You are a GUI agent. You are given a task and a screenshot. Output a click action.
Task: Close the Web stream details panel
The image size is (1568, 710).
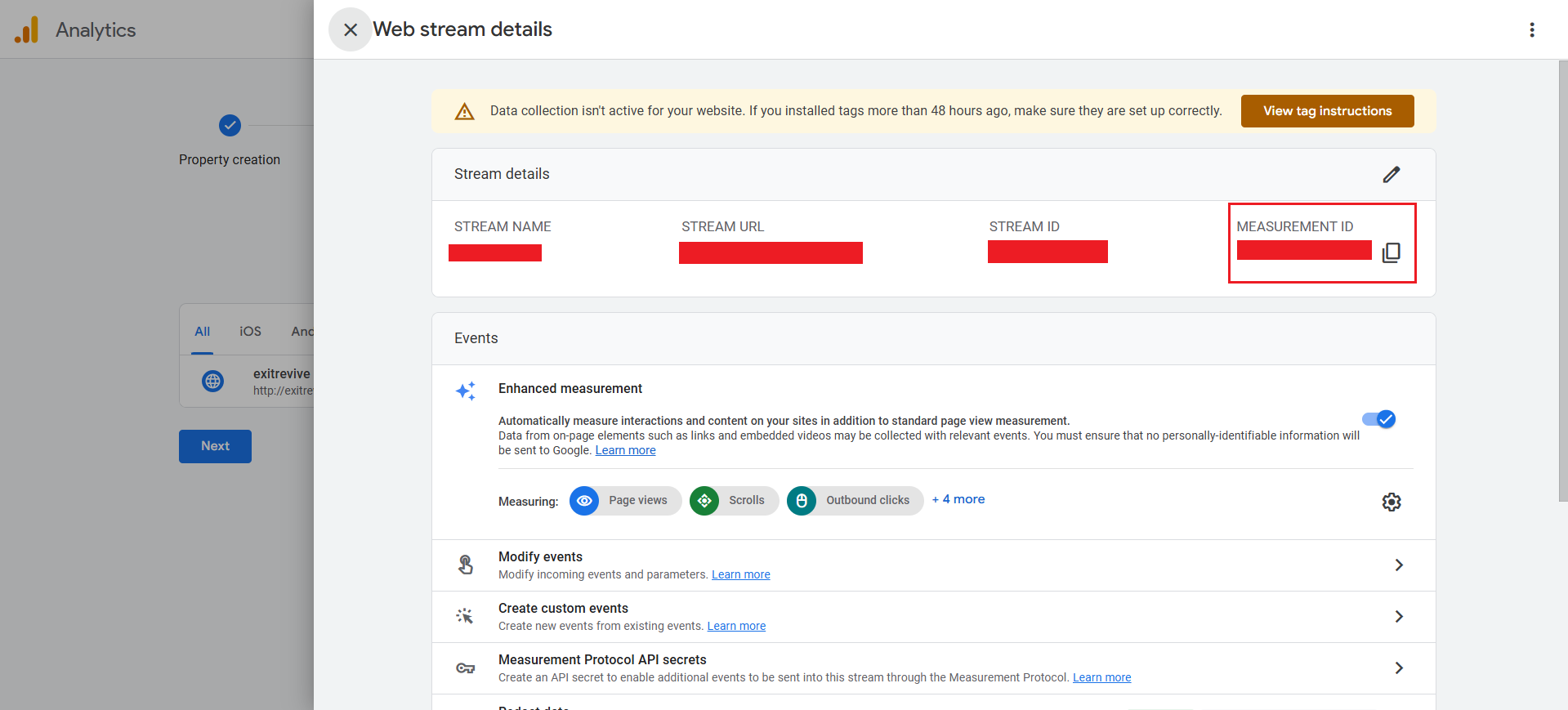coord(351,30)
